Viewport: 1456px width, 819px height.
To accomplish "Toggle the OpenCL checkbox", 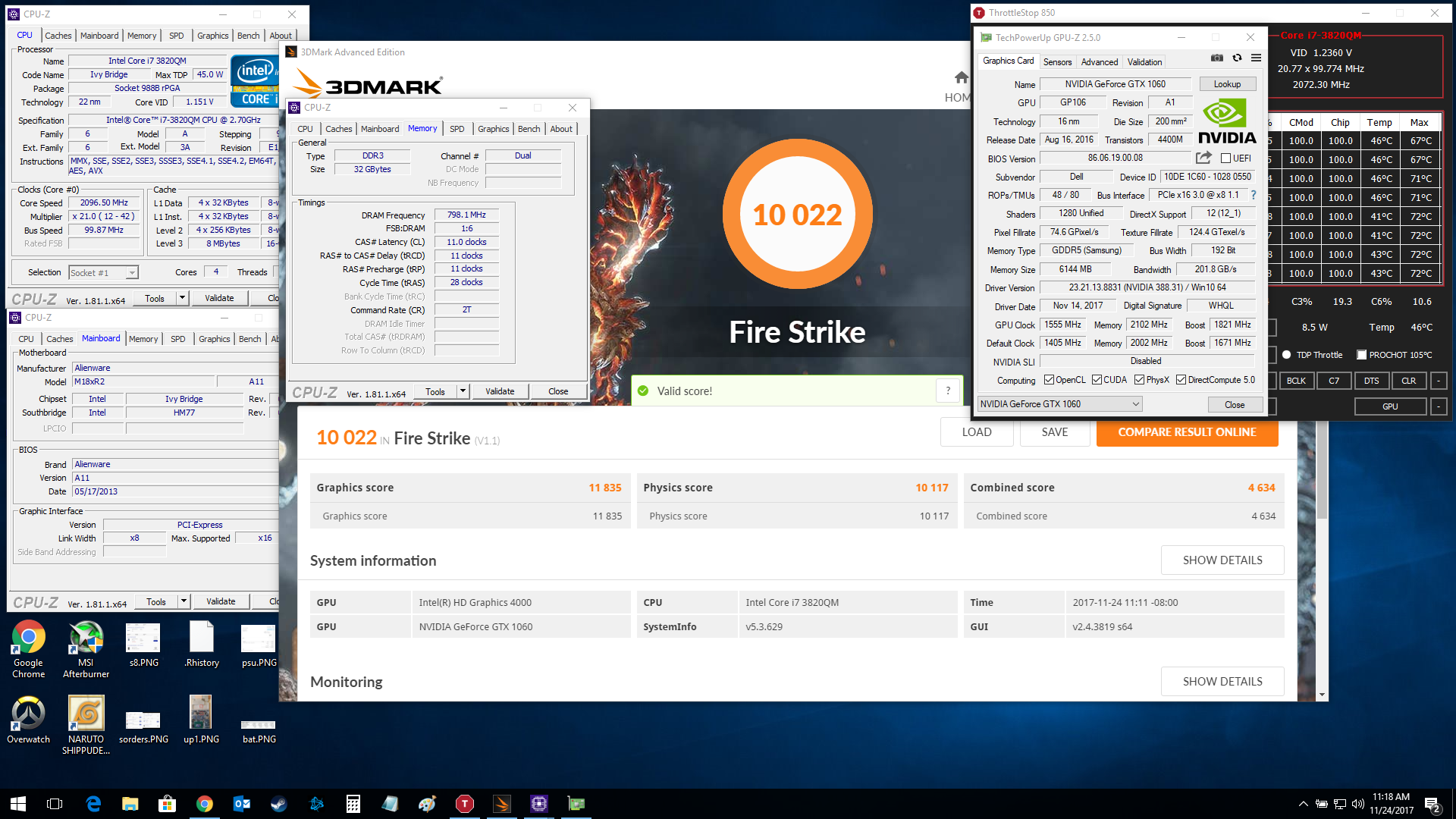I will (x=1049, y=380).
